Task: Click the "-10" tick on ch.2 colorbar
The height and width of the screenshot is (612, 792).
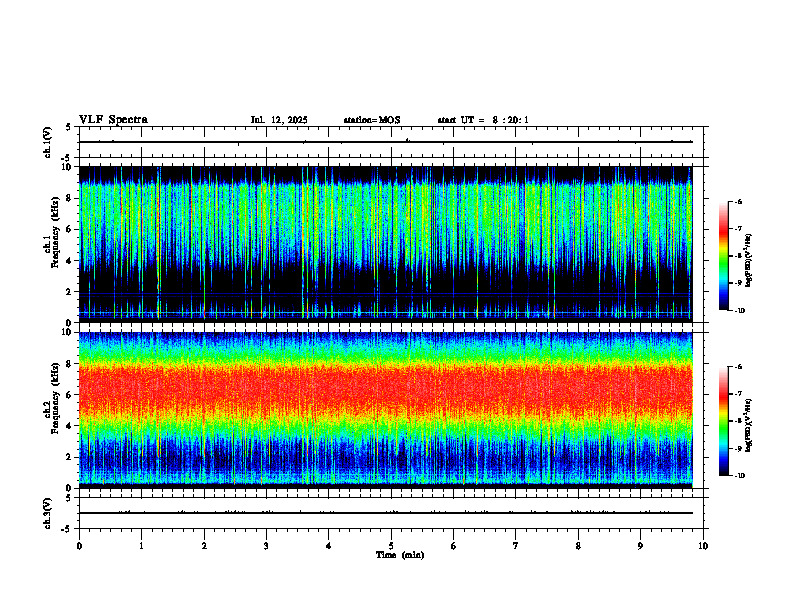Action: click(x=739, y=476)
